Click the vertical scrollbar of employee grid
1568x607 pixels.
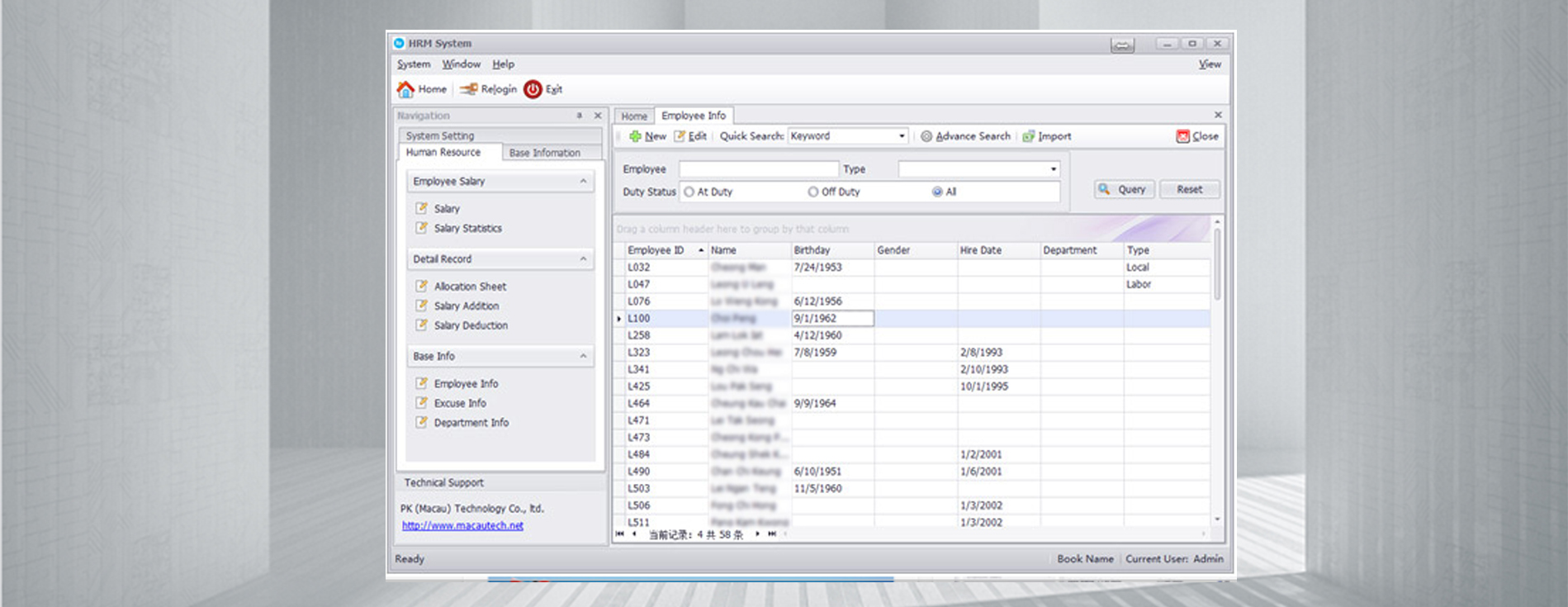point(1217,372)
